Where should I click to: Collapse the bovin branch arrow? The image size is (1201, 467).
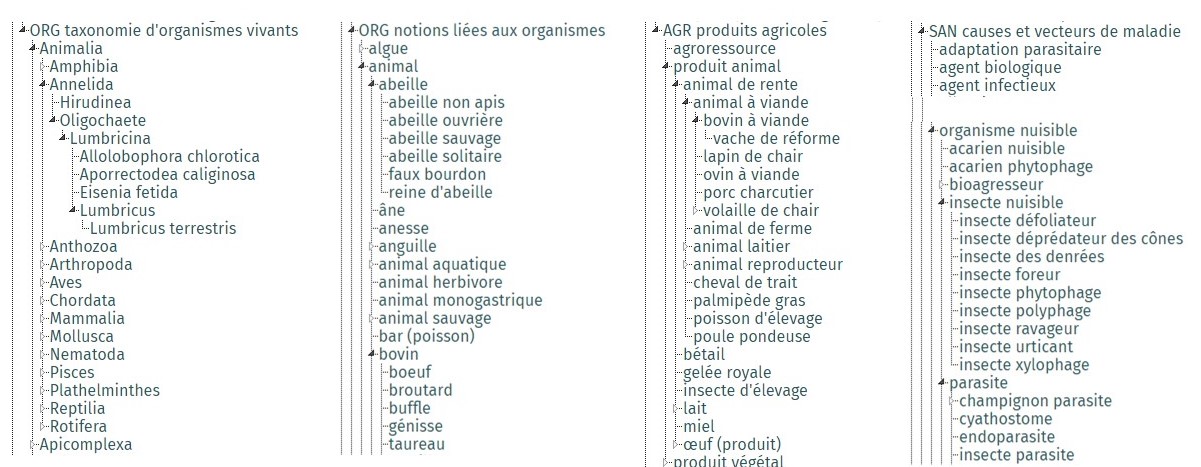[x=372, y=354]
